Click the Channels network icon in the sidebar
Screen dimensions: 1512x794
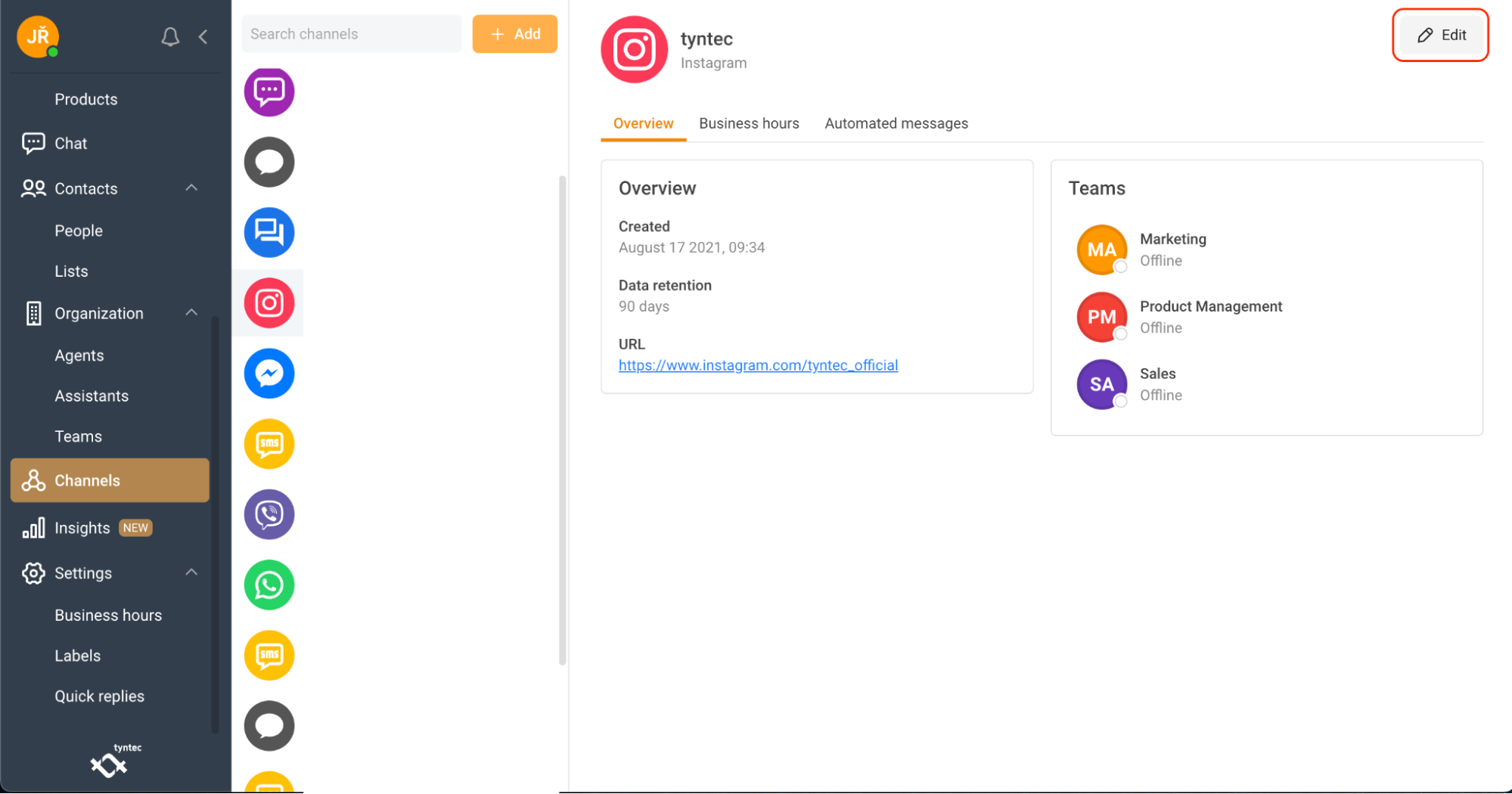click(x=33, y=480)
